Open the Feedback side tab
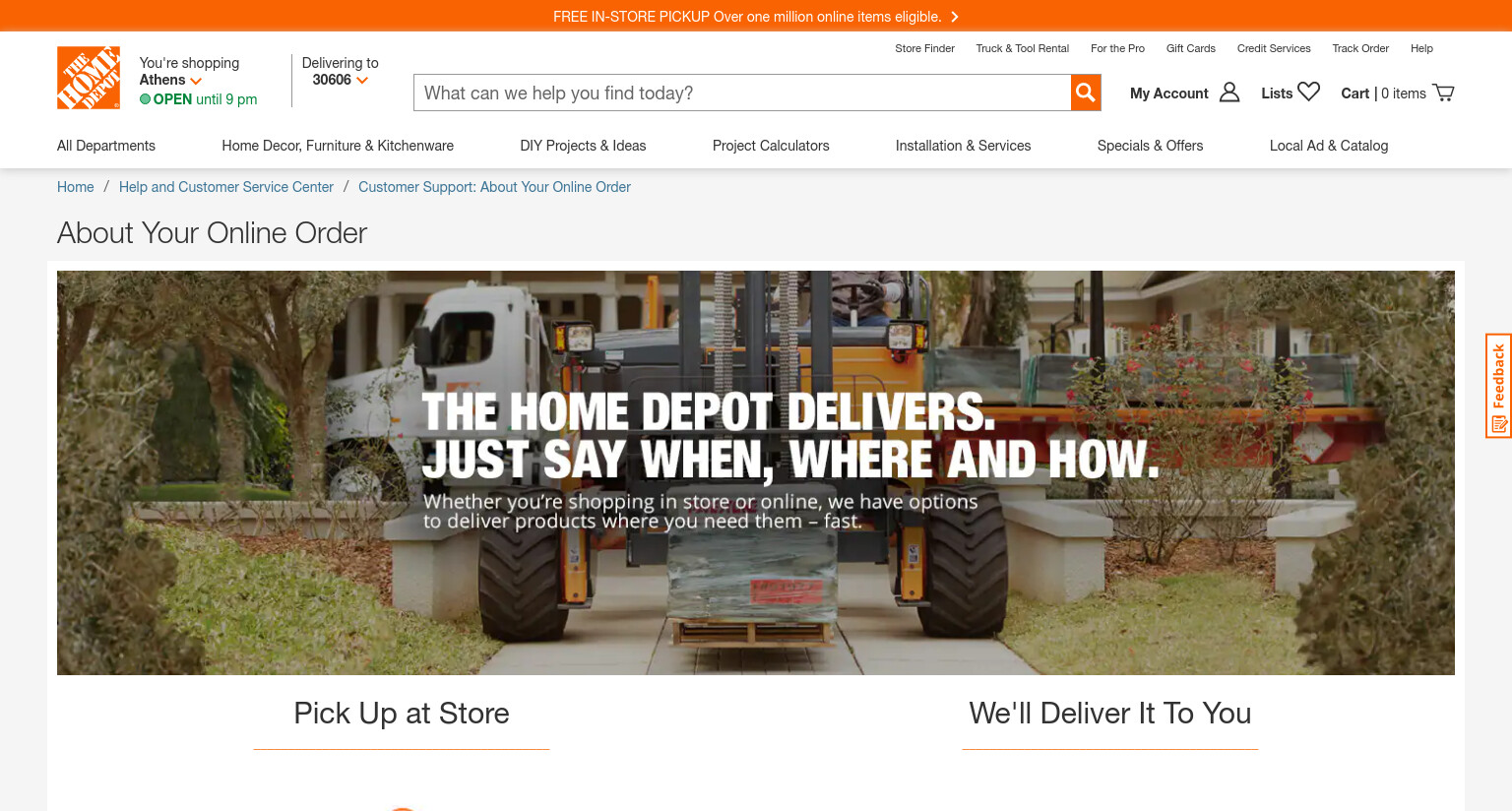Image resolution: width=1512 pixels, height=811 pixels. (1498, 386)
